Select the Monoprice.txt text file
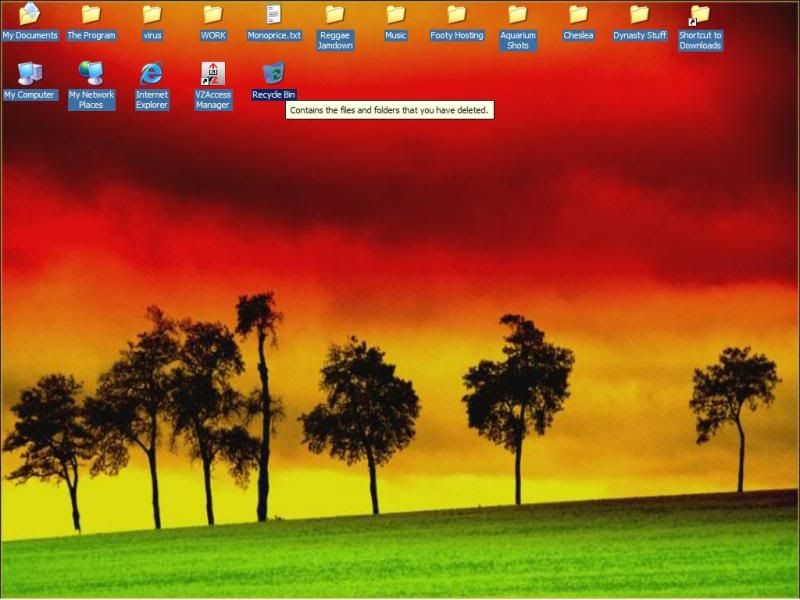This screenshot has width=800, height=600. point(274,15)
